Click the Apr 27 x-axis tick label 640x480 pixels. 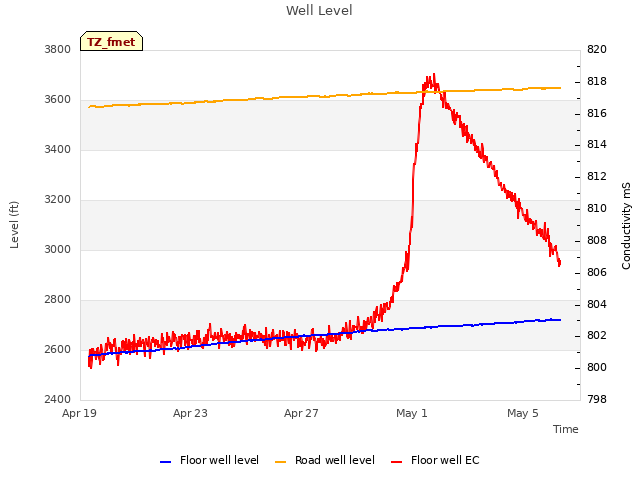(x=301, y=413)
